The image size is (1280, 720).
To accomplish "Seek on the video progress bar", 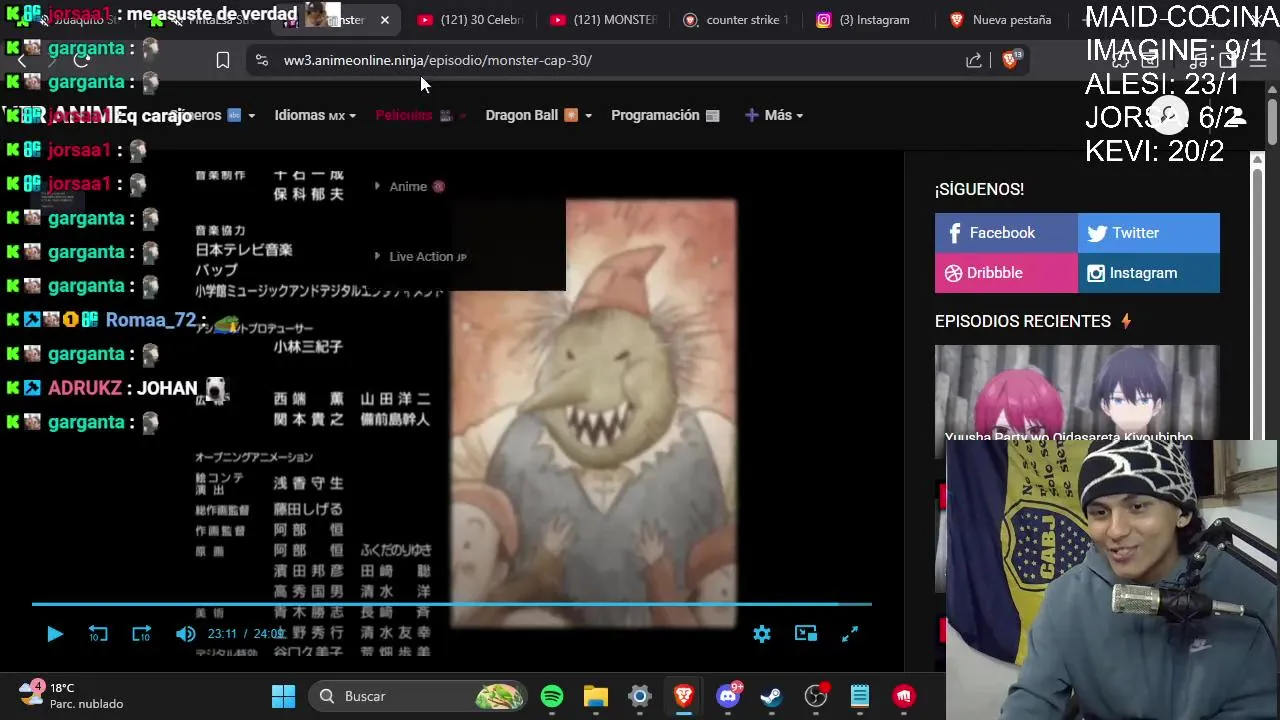I will 452,604.
